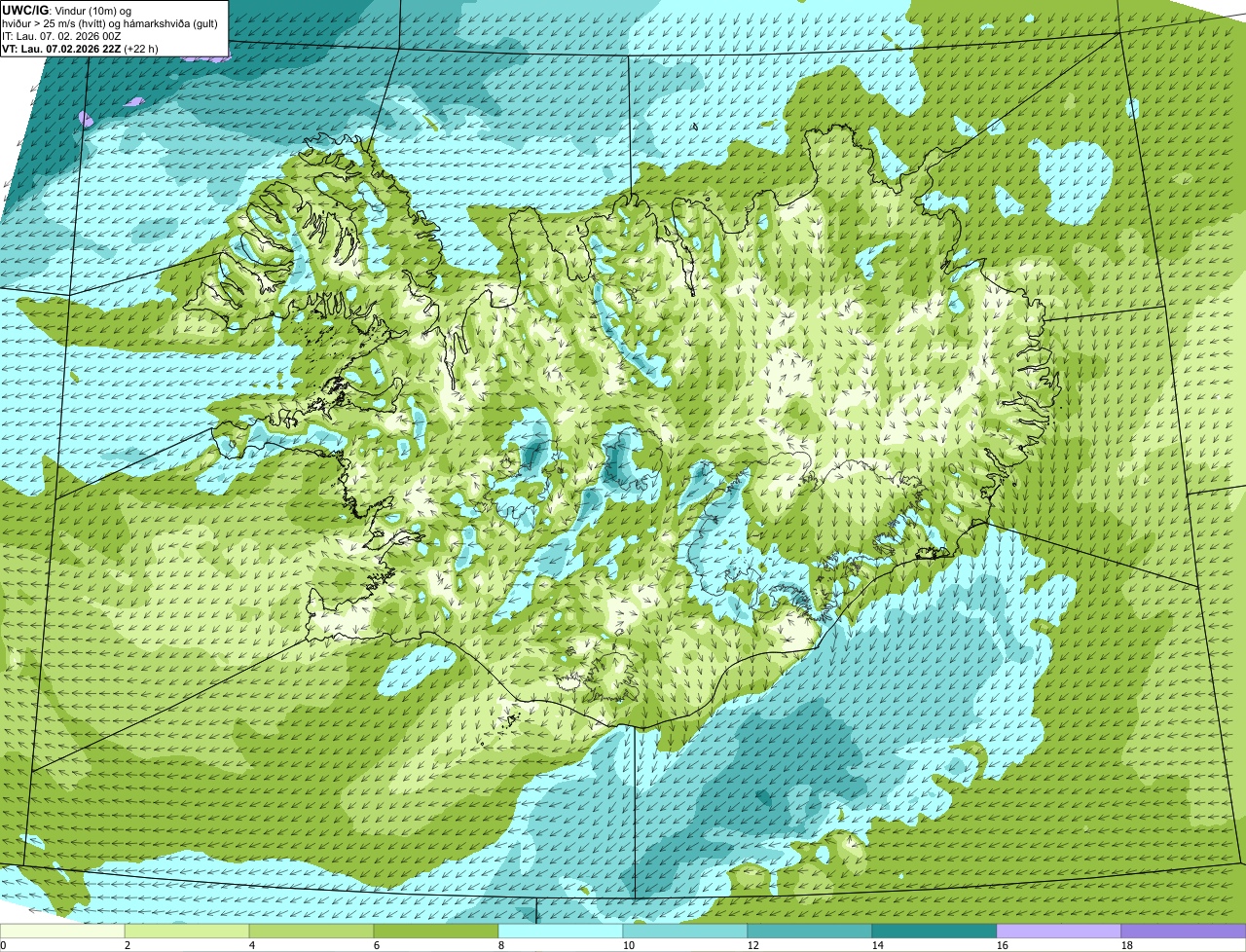Screen dimensions: 1246x952
Task: Click the scale label '16'
Action: (x=1002, y=945)
